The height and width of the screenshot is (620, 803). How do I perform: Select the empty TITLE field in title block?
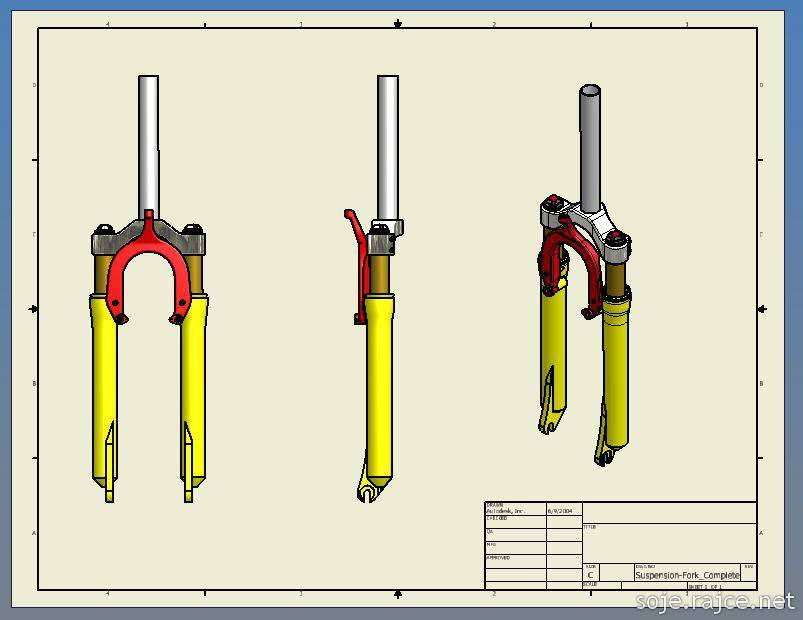click(669, 540)
